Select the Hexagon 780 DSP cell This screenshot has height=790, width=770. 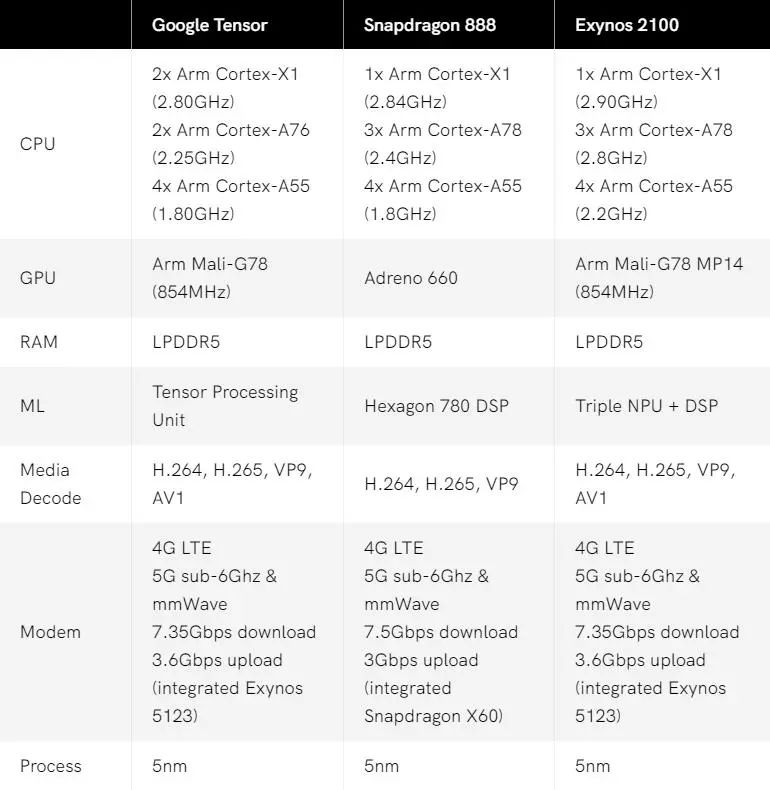tap(436, 406)
